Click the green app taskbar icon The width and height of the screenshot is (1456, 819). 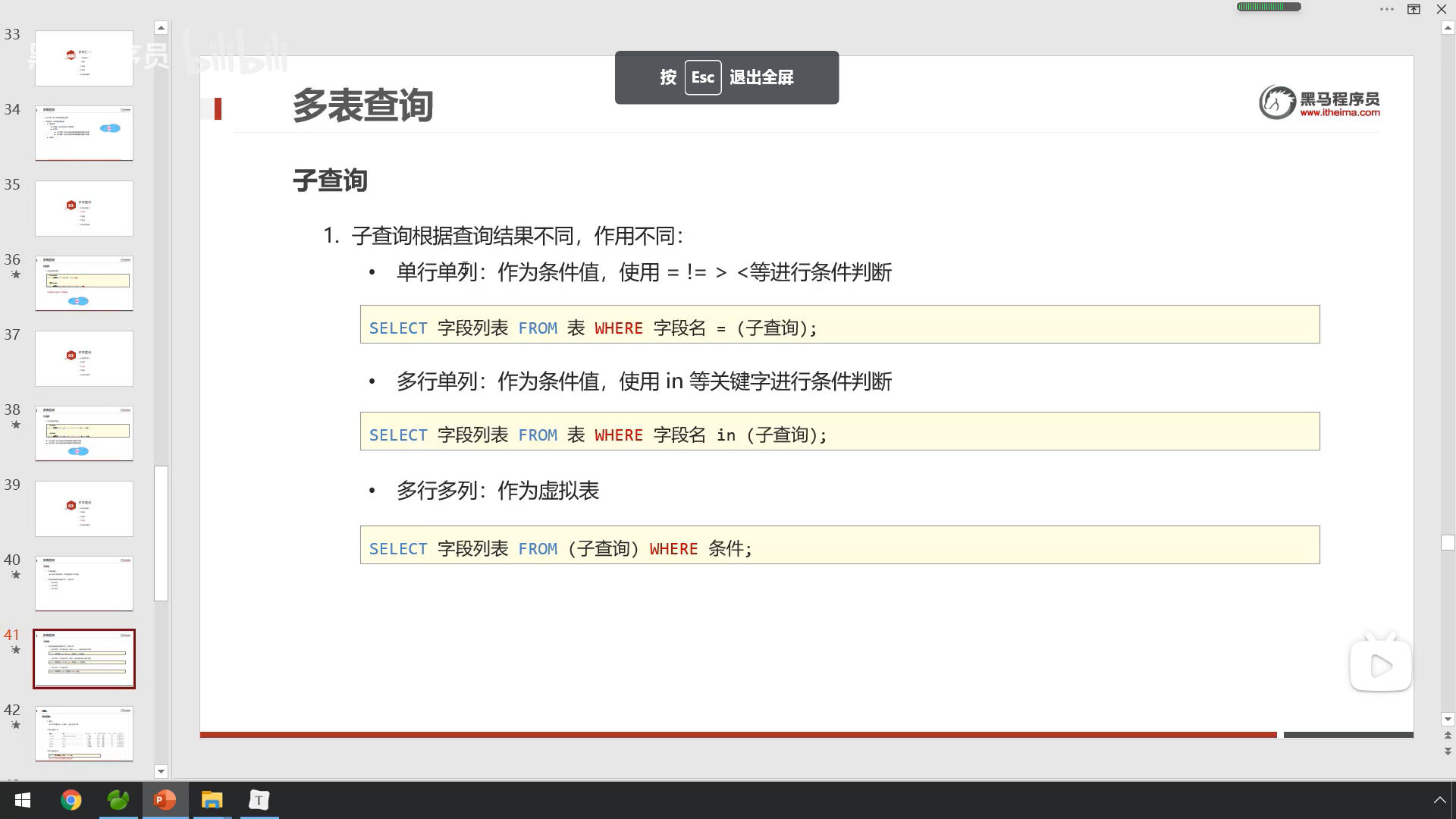point(118,800)
